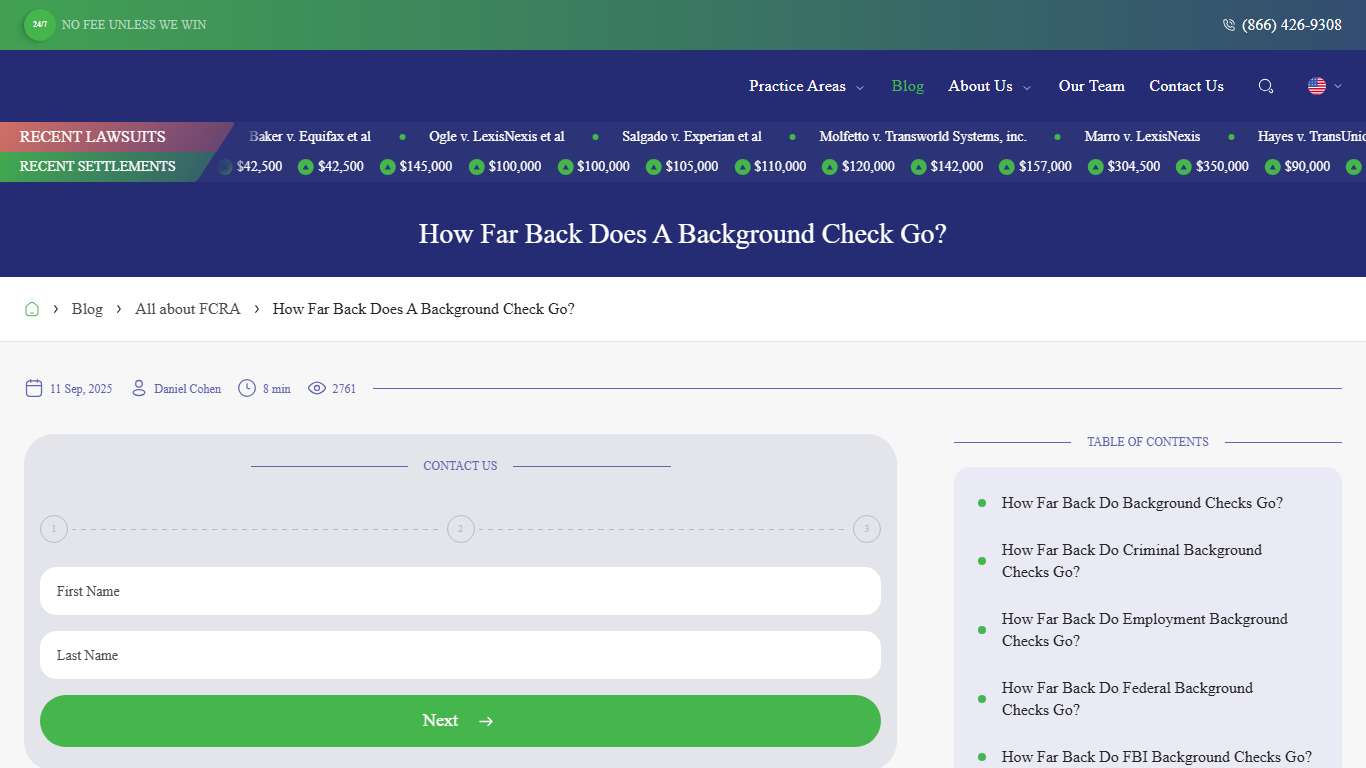Click the home icon in the breadcrumb trail

pos(31,309)
